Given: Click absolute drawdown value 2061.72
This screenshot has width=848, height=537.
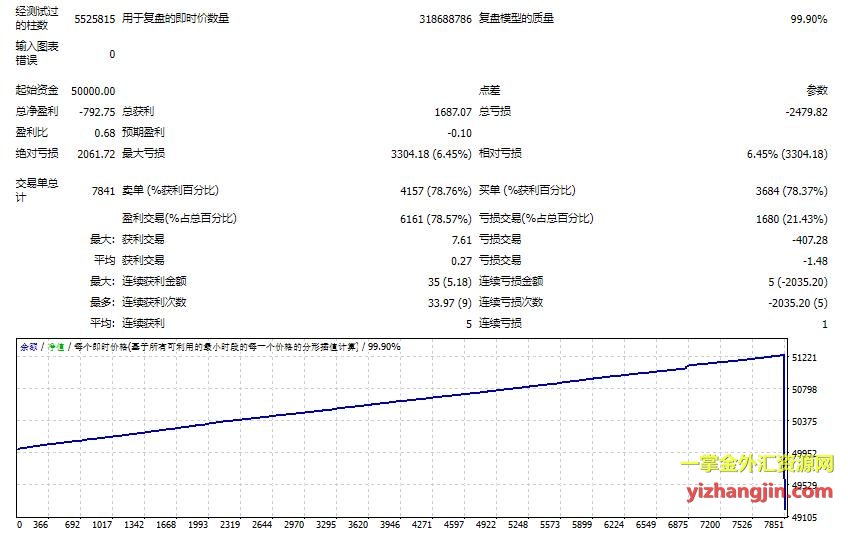Looking at the screenshot, I should click(x=96, y=154).
